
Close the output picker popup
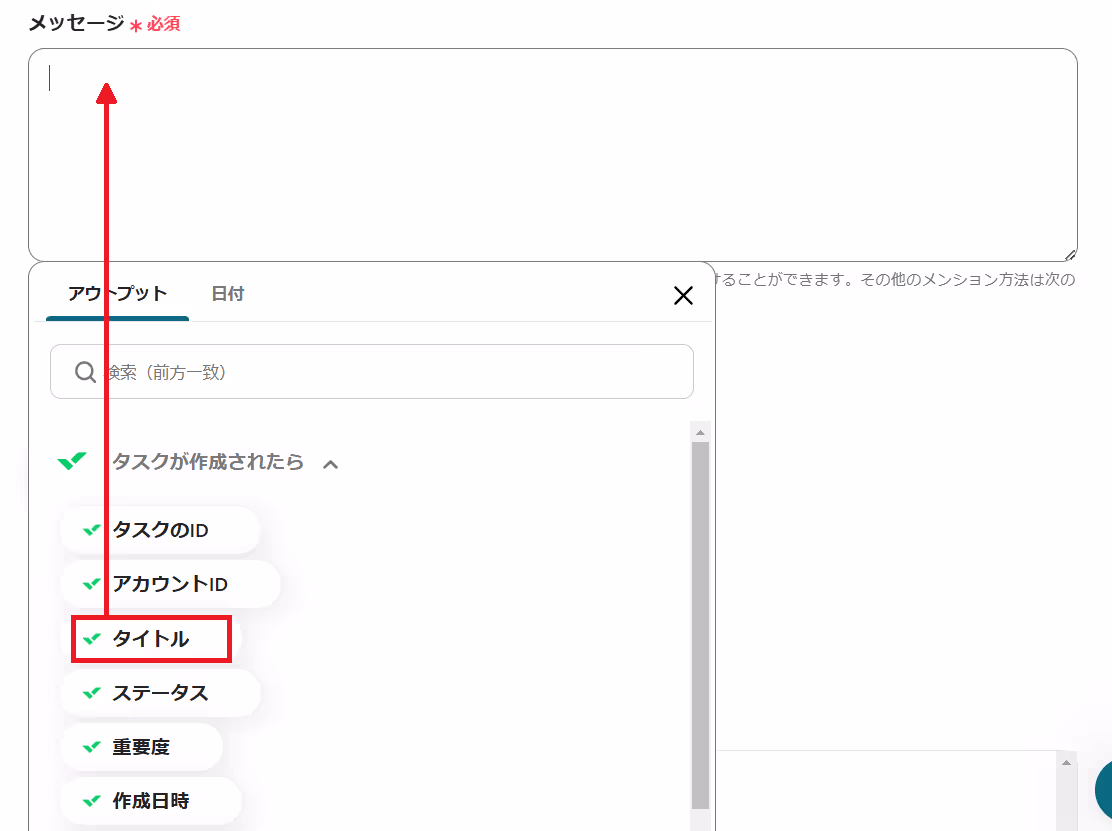pos(683,296)
